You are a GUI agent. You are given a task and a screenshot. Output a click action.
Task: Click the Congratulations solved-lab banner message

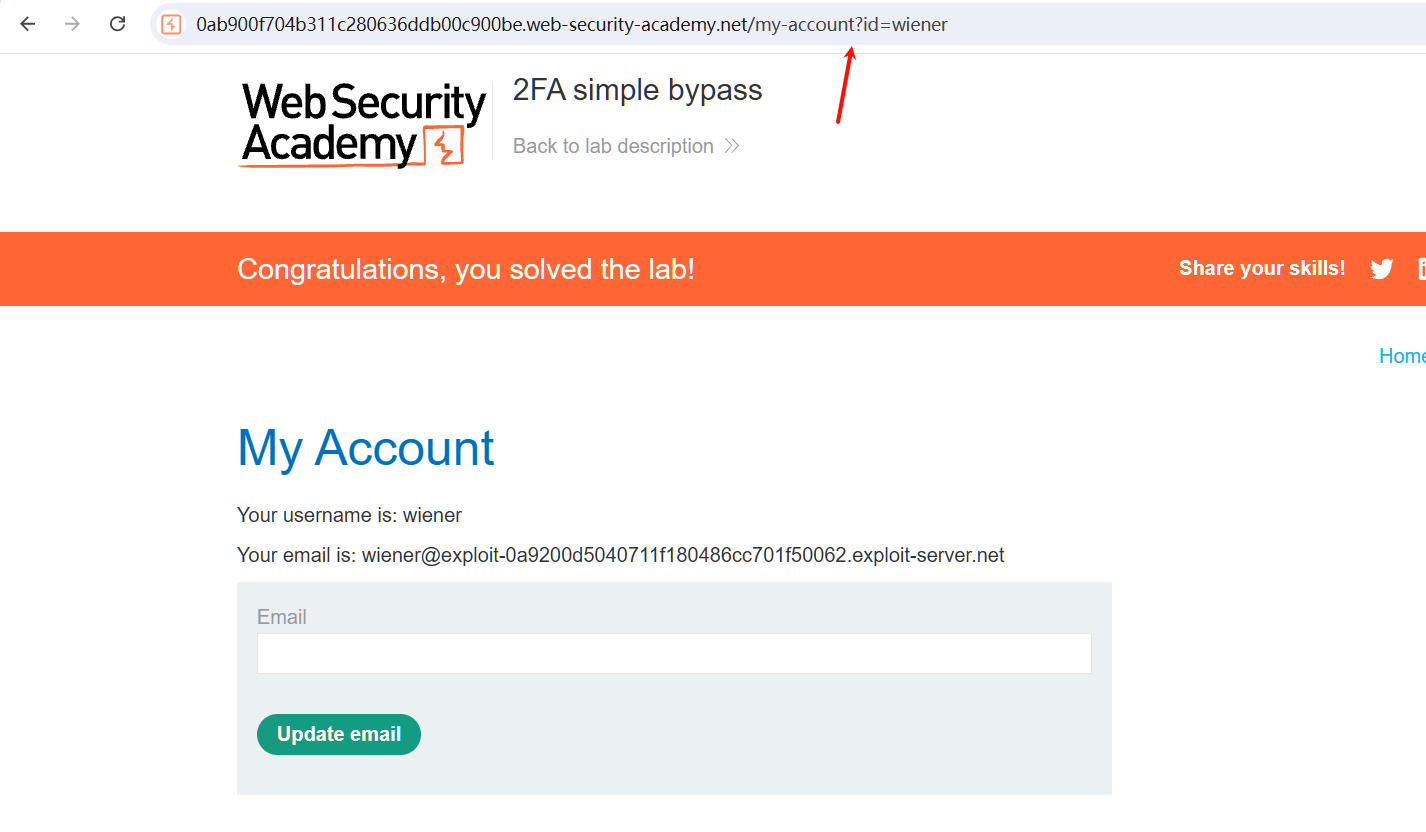point(466,269)
